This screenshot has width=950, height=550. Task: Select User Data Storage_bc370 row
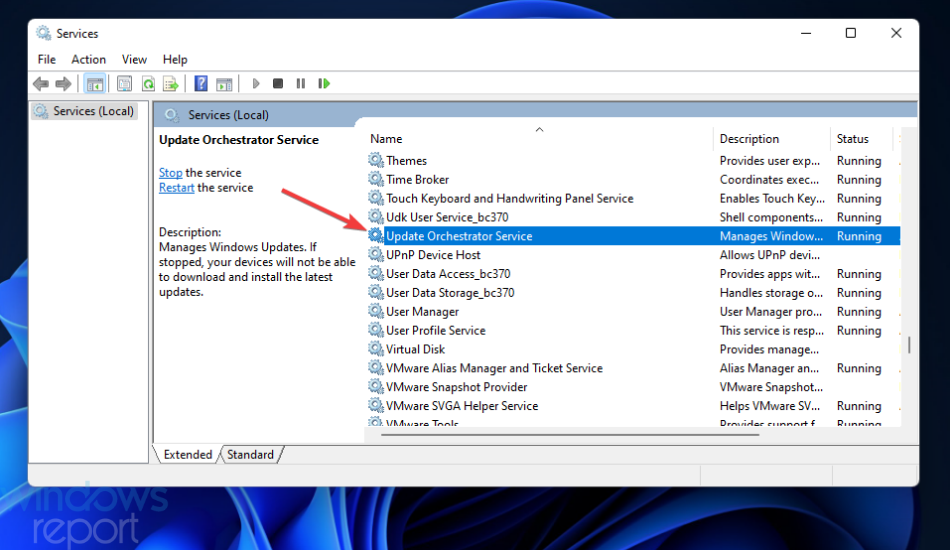coord(633,292)
